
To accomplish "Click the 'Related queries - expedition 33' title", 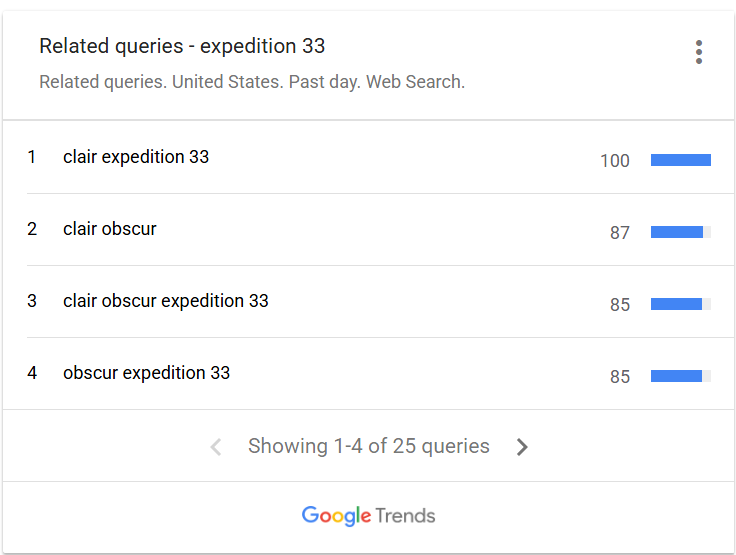I will coord(182,46).
